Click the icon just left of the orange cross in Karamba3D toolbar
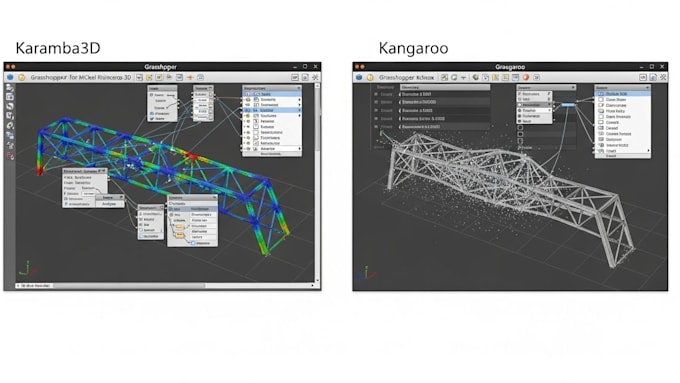The height and width of the screenshot is (383, 680). click(x=179, y=77)
